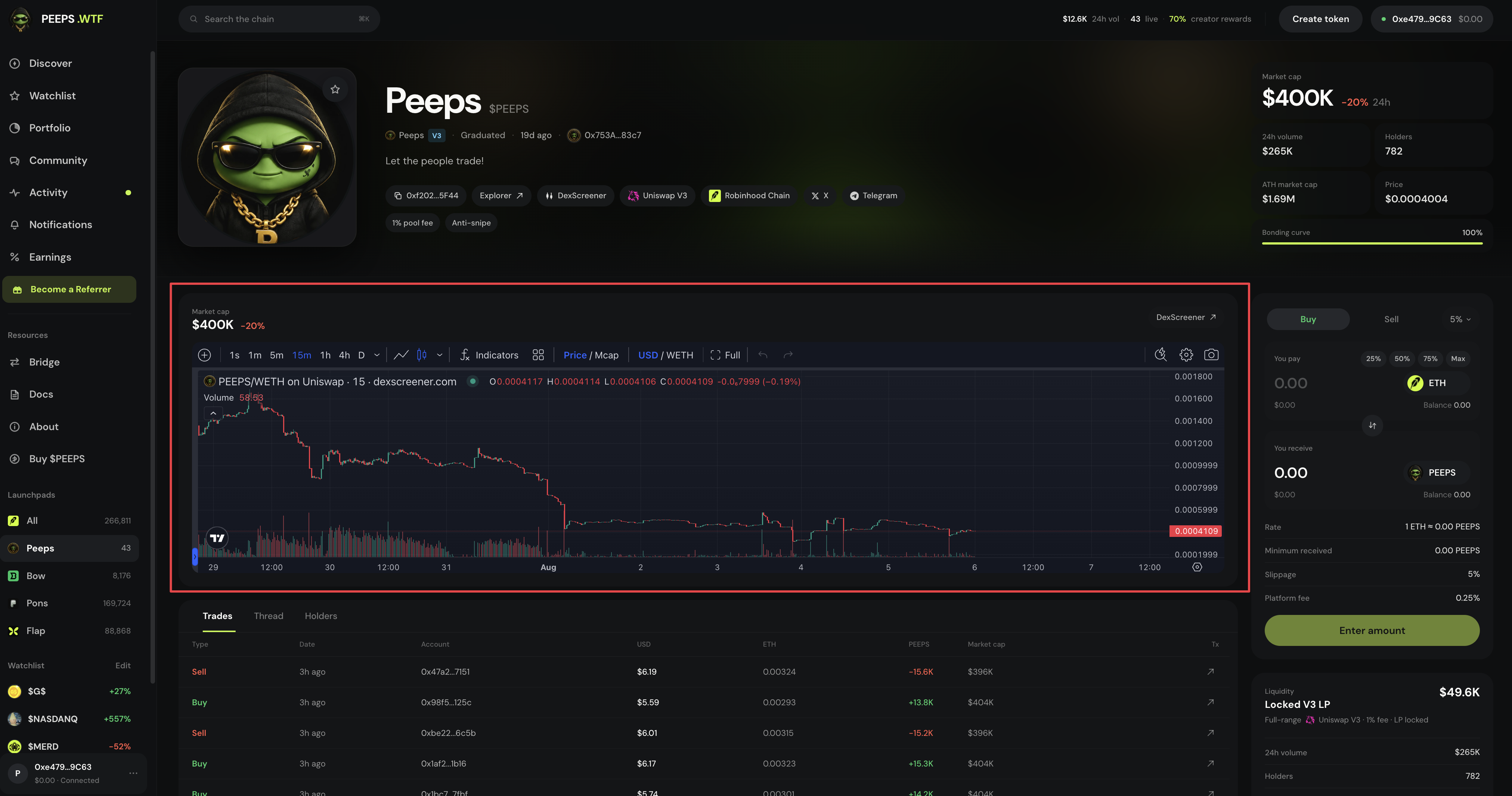Select the Buy side in trade panel
The image size is (1512, 796).
click(x=1308, y=319)
